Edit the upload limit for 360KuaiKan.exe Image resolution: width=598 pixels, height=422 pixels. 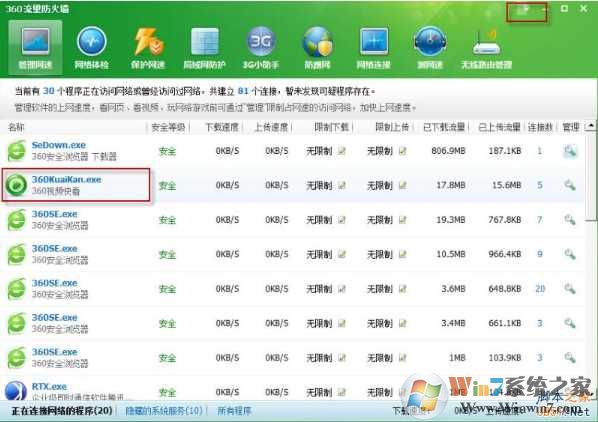click(402, 185)
